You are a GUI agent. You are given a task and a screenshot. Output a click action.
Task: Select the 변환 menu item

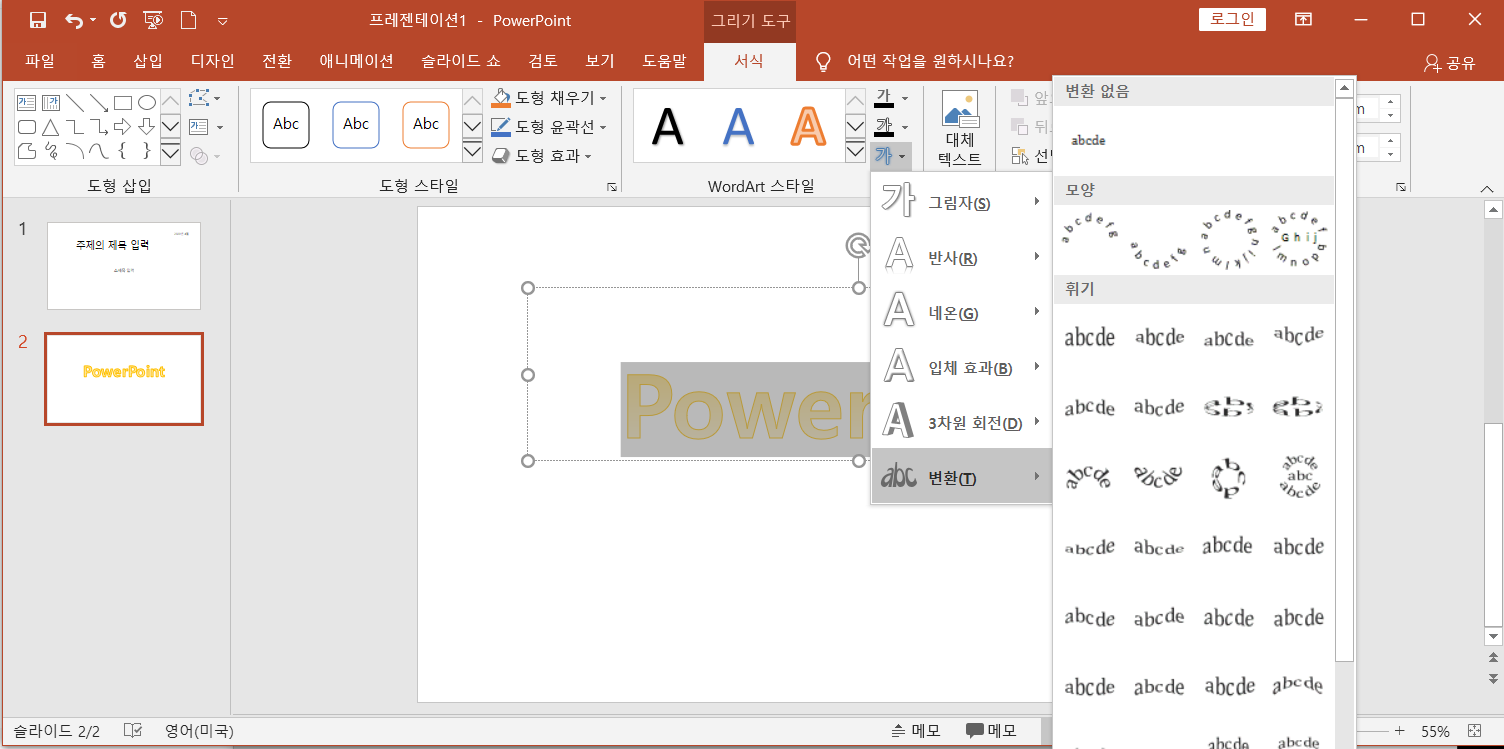point(961,478)
